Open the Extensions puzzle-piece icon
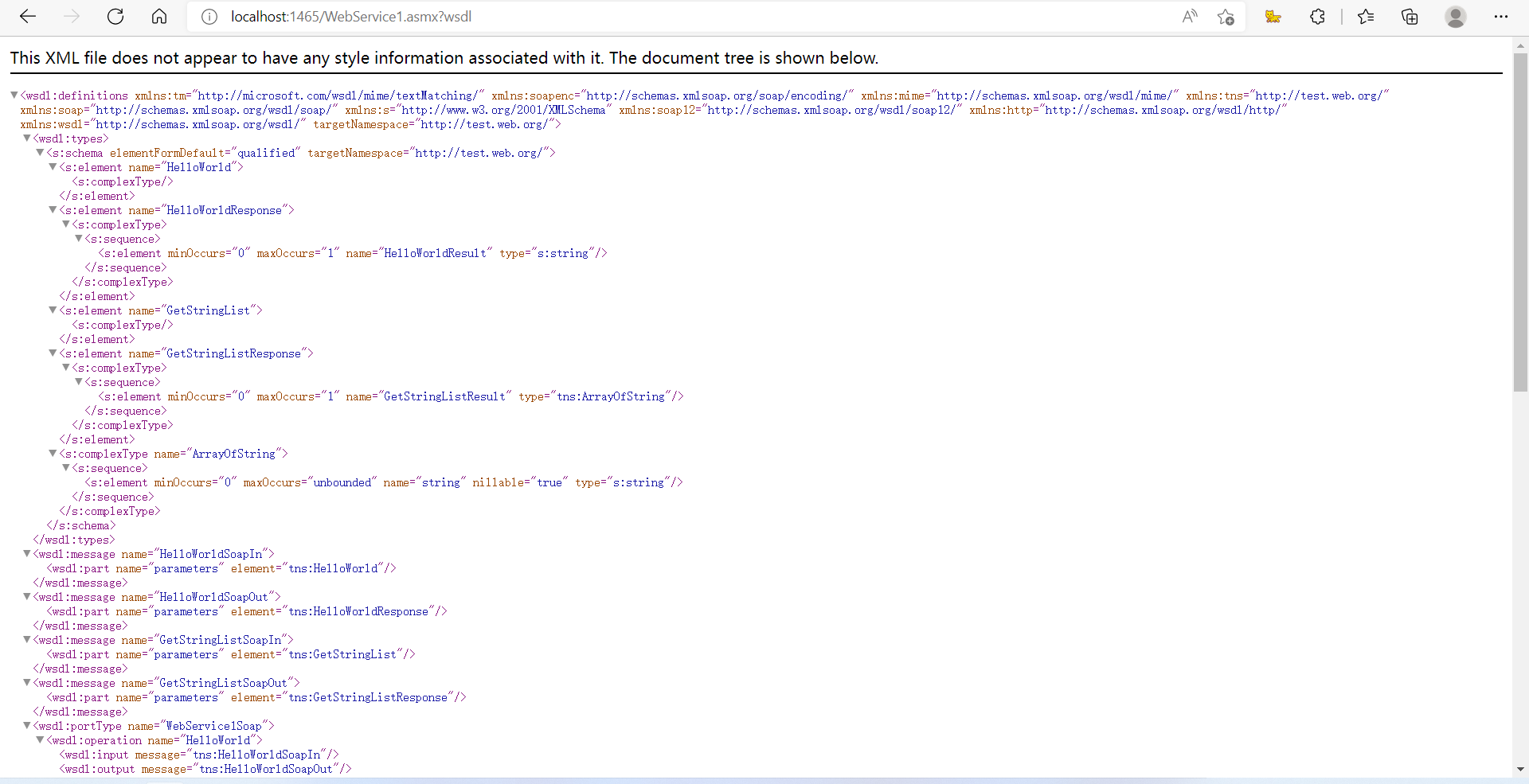The height and width of the screenshot is (784, 1529). 1318,16
